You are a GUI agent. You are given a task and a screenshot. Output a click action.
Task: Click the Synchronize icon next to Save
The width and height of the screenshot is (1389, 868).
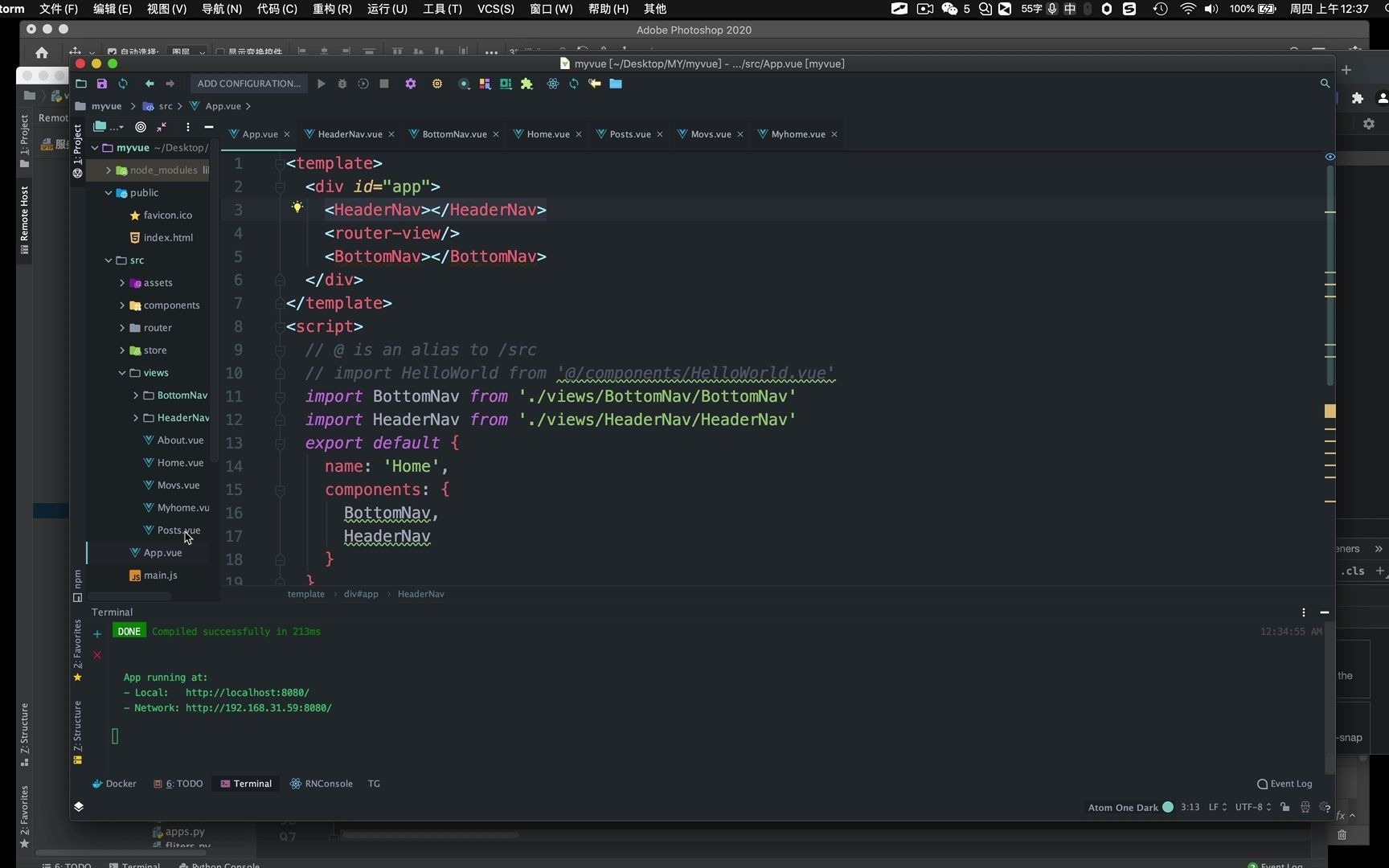pos(123,84)
